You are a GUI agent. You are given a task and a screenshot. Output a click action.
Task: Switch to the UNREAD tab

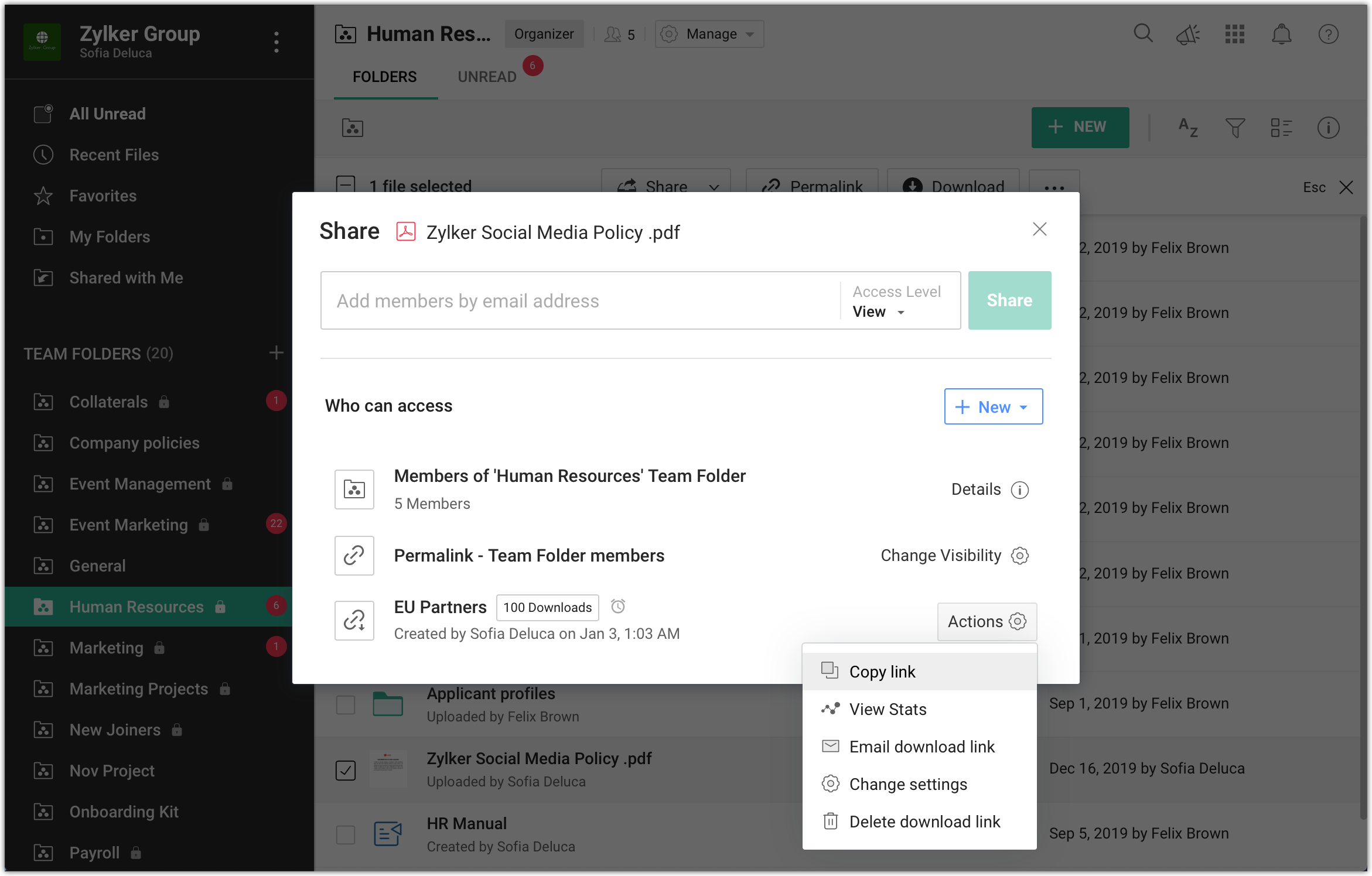pos(487,77)
